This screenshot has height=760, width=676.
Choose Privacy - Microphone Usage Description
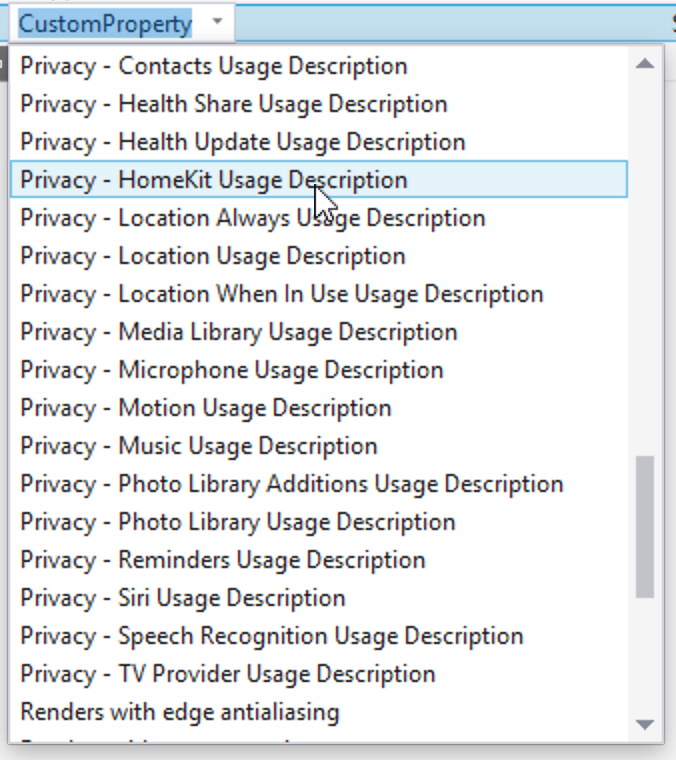(x=232, y=371)
